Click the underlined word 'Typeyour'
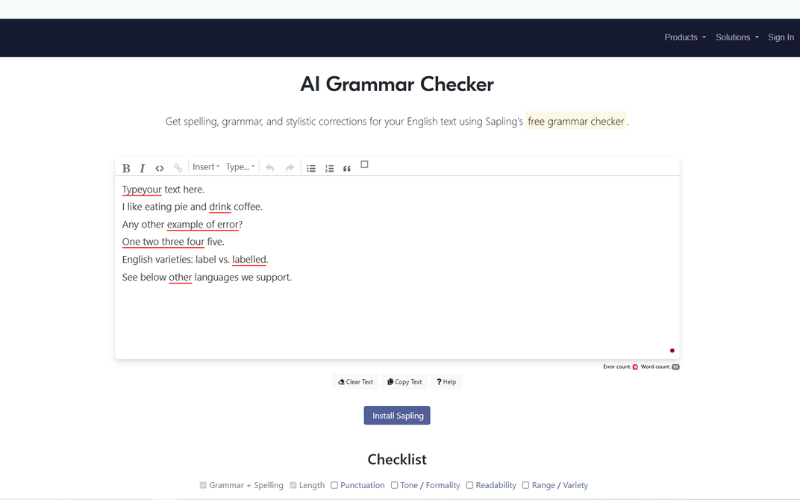This screenshot has height=500, width=800. (142, 189)
